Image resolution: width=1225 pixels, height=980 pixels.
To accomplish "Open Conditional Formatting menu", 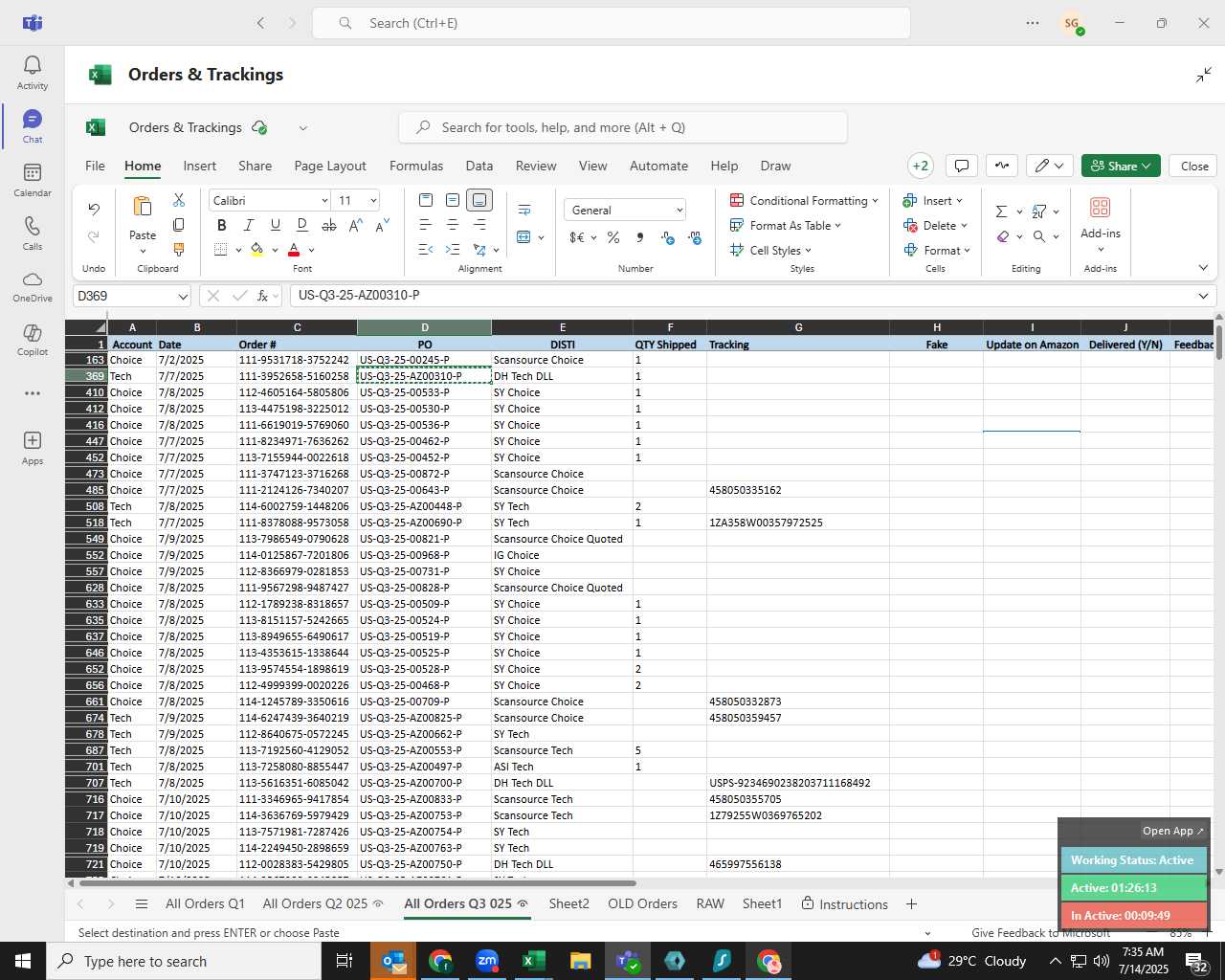I will click(804, 200).
